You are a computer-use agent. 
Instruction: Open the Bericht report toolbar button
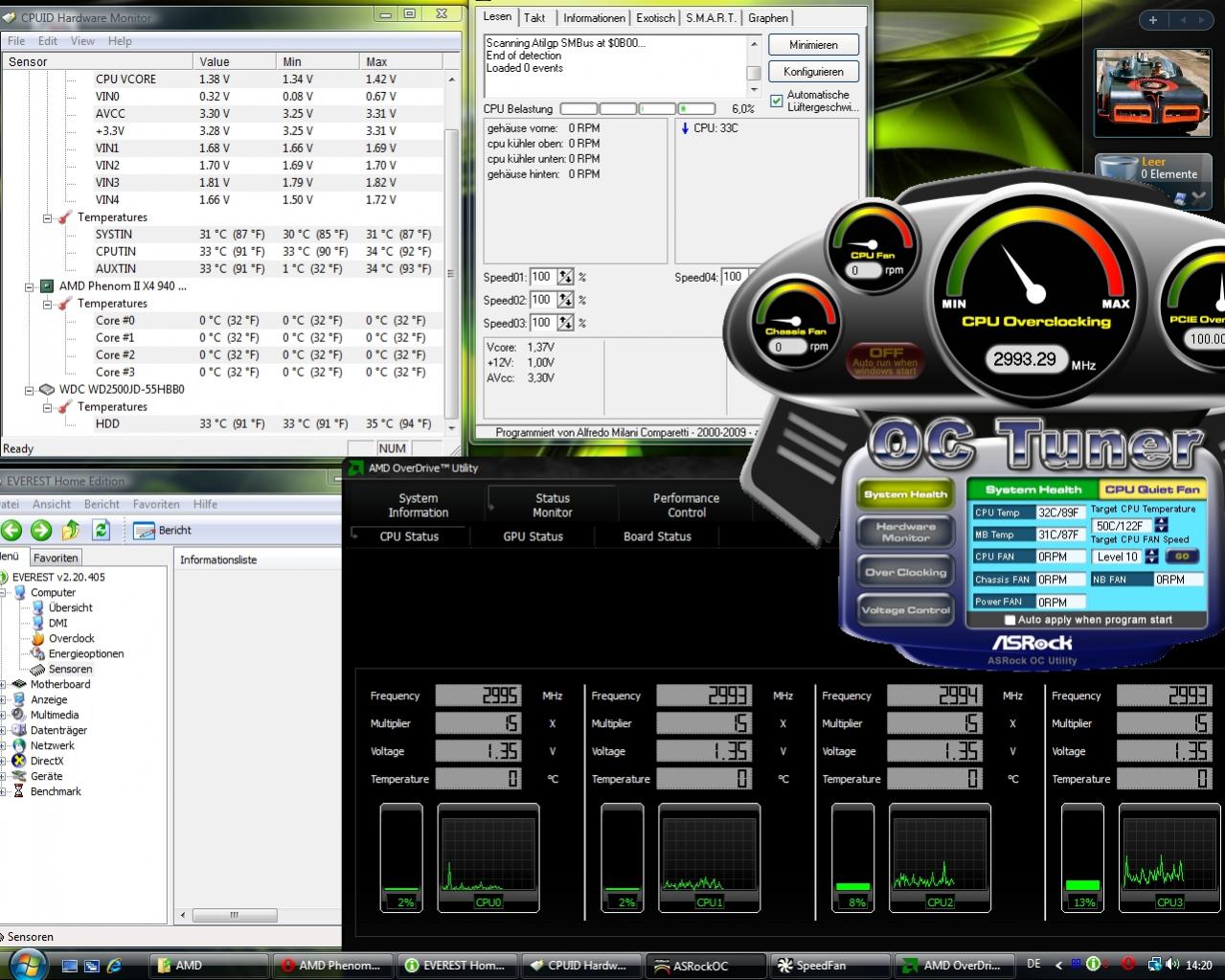(163, 530)
